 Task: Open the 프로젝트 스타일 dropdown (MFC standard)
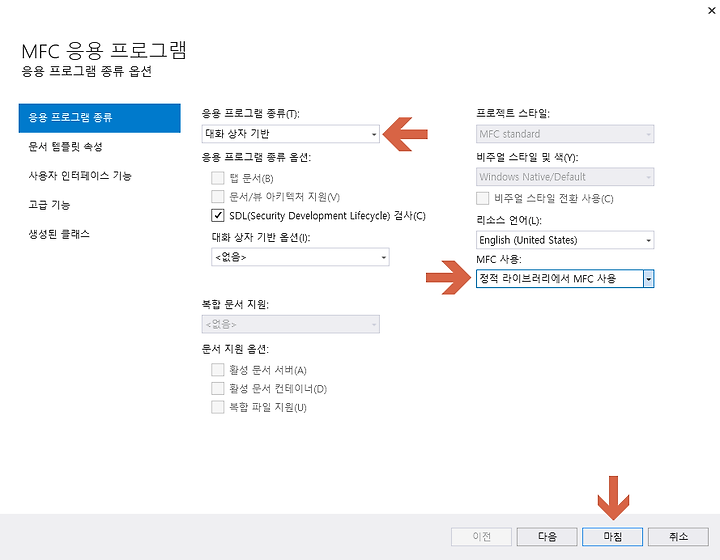click(x=565, y=134)
